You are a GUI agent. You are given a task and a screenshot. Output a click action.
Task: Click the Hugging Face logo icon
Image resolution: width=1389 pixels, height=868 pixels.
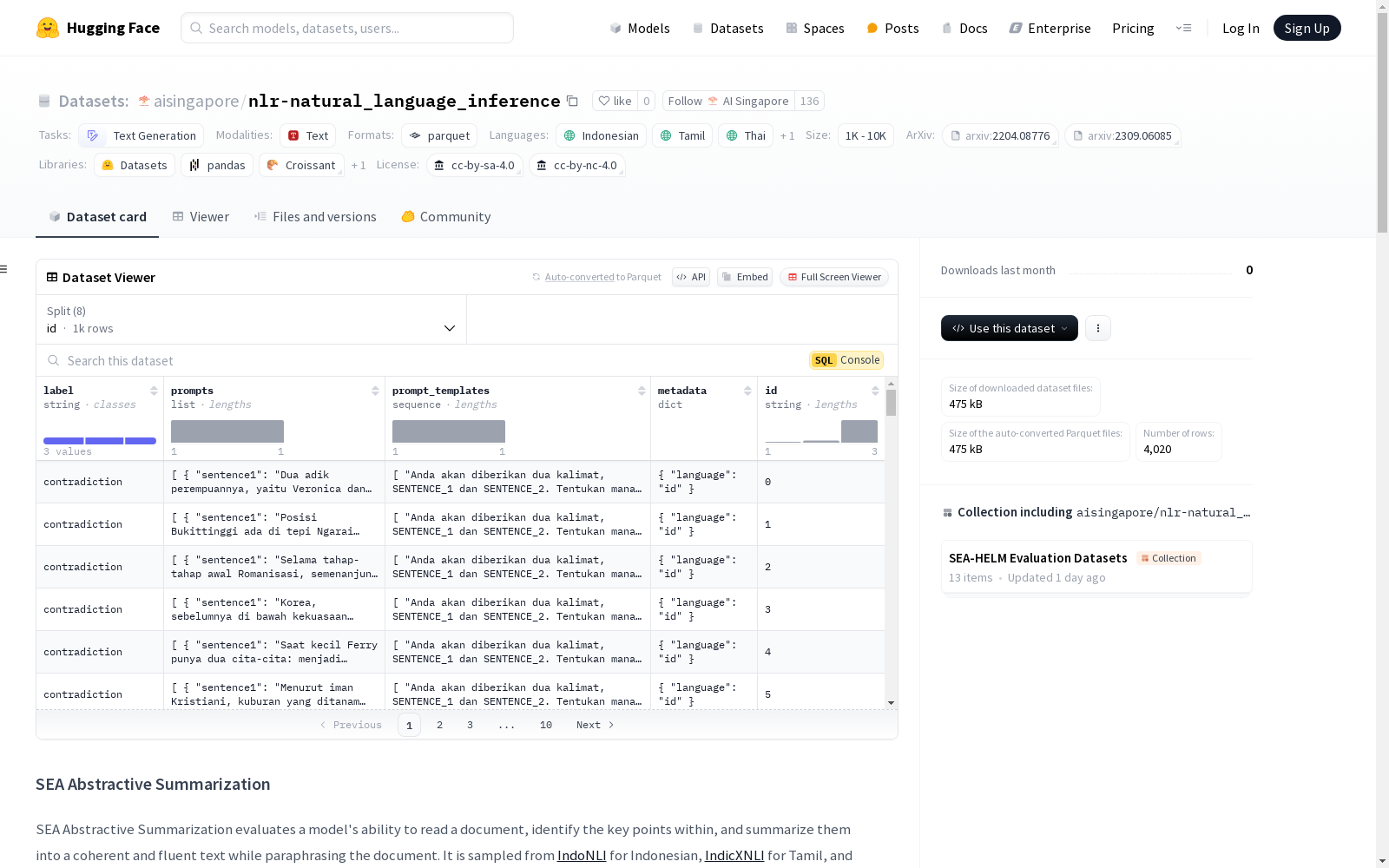point(48,28)
